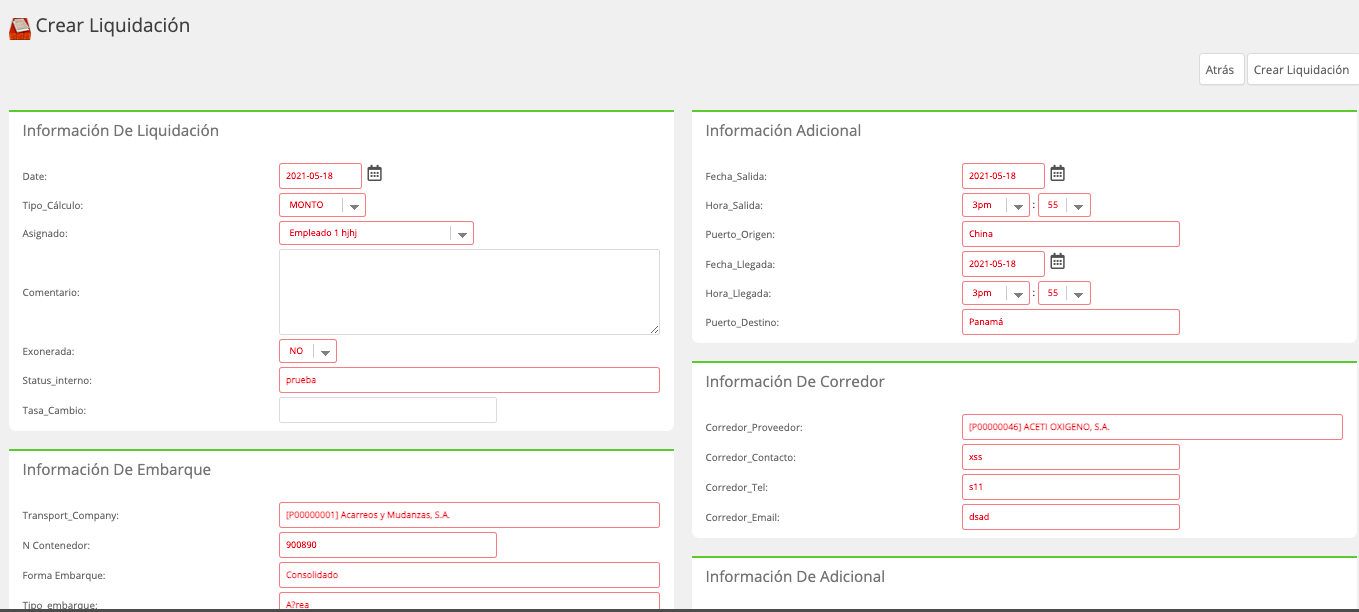Edit the Corredor_Tel field
This screenshot has height=612, width=1359.
1071,487
